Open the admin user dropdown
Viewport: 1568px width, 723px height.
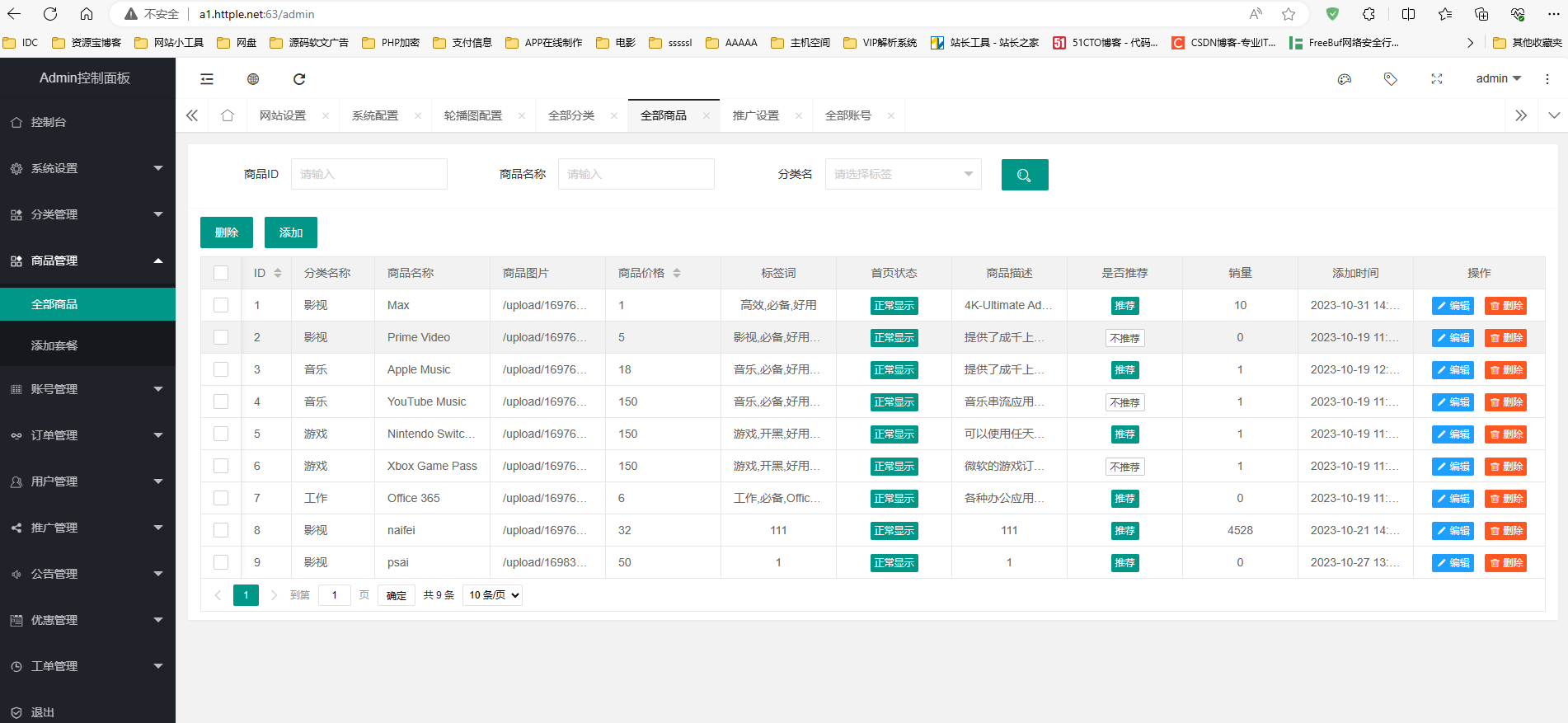coord(1498,79)
